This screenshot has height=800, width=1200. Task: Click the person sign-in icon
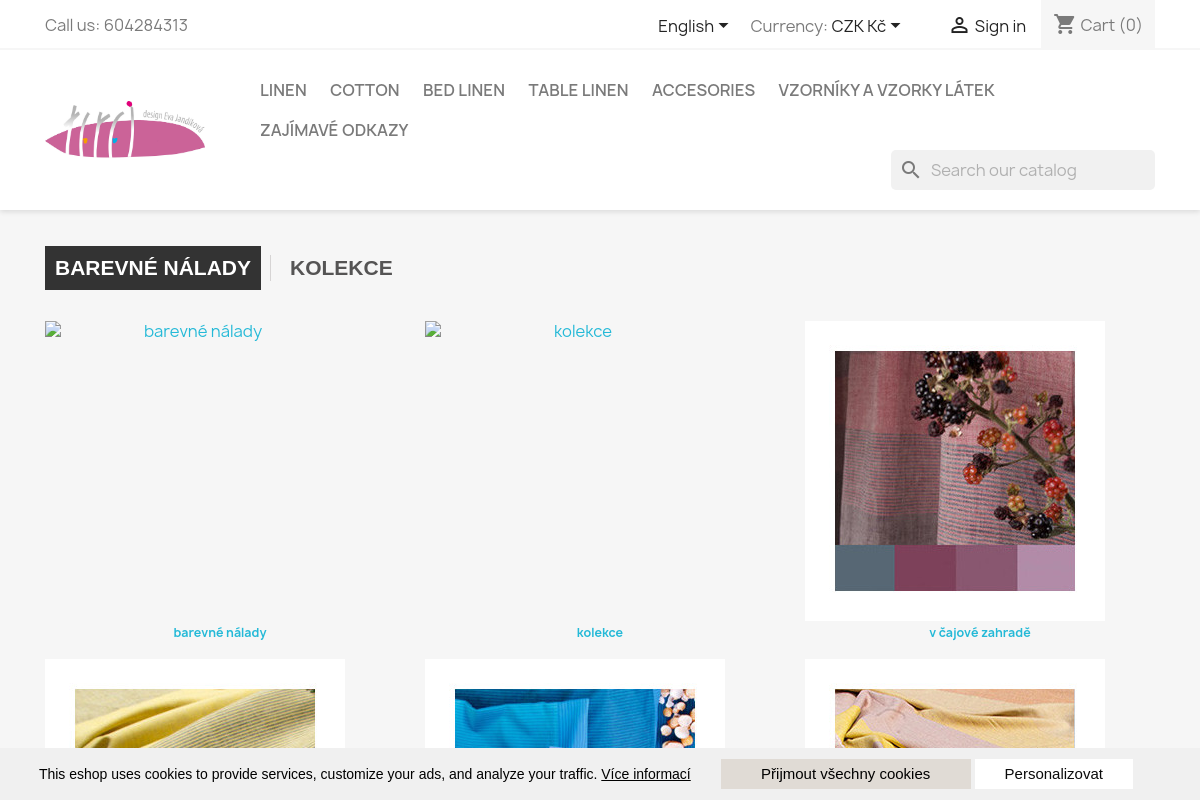[x=959, y=26]
